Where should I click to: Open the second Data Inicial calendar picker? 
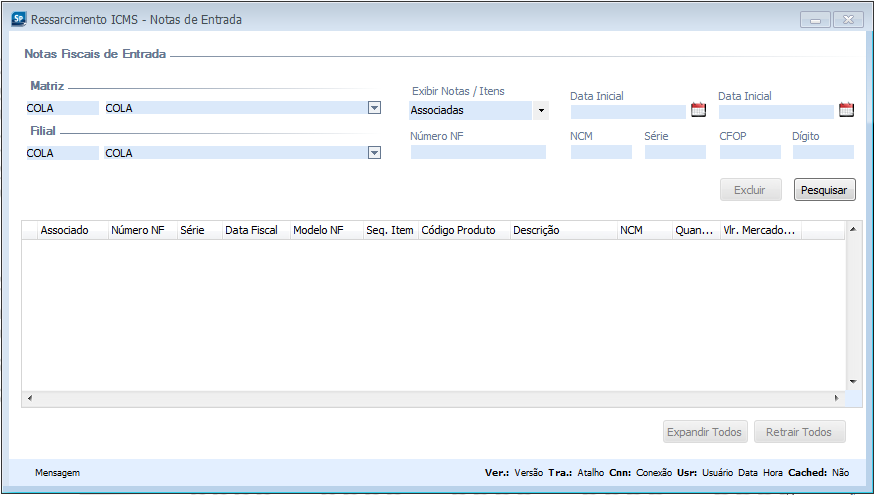point(846,111)
